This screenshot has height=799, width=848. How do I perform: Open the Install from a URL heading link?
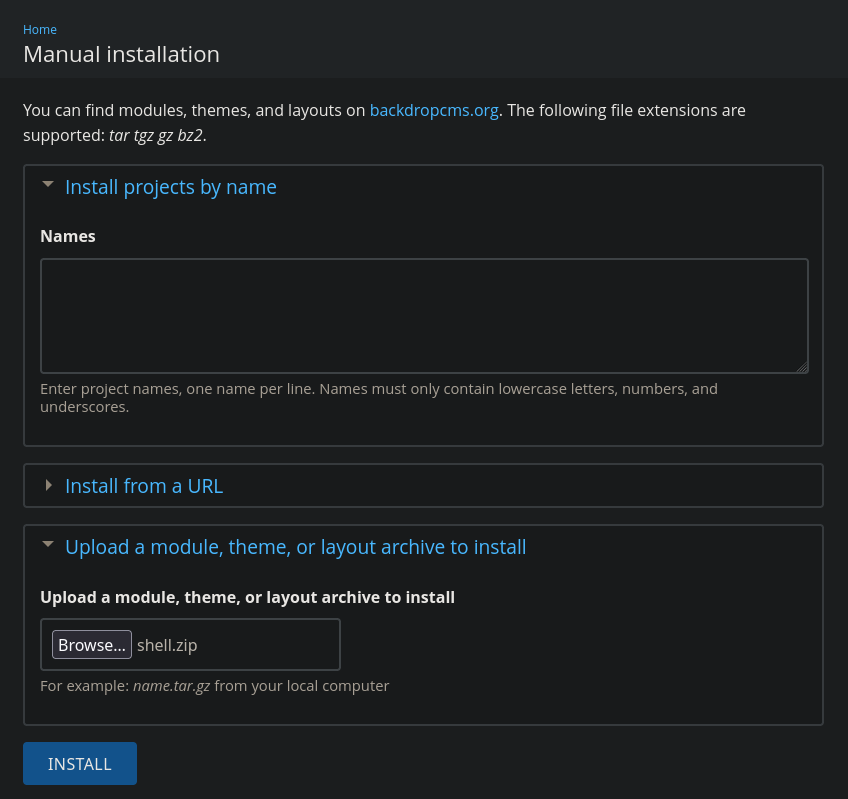coord(144,486)
